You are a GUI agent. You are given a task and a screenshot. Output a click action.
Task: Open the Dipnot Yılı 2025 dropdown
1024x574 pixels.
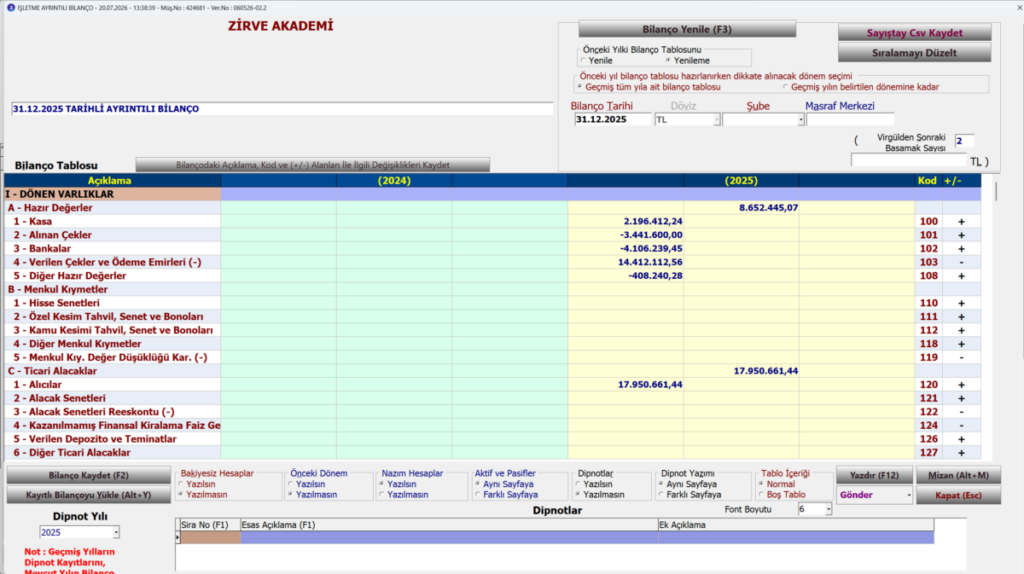pos(116,533)
